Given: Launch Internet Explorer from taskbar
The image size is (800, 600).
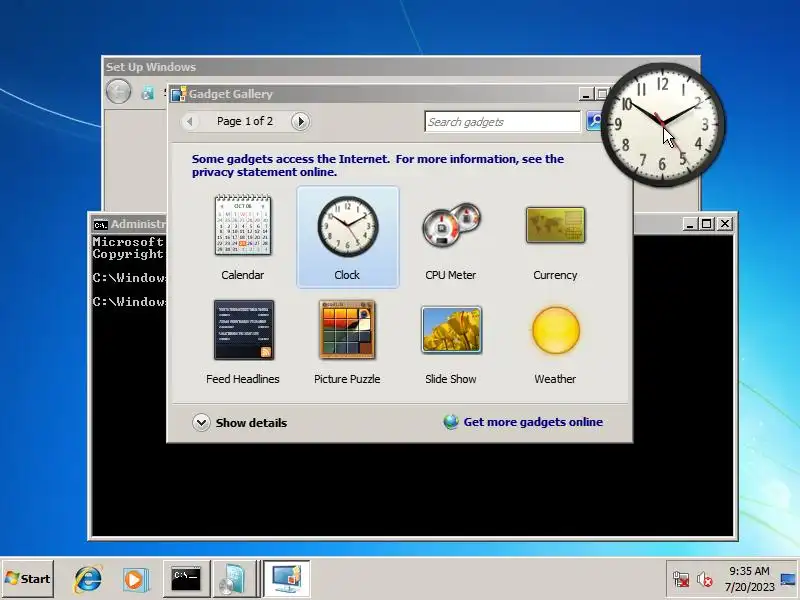Looking at the screenshot, I should pyautogui.click(x=88, y=579).
